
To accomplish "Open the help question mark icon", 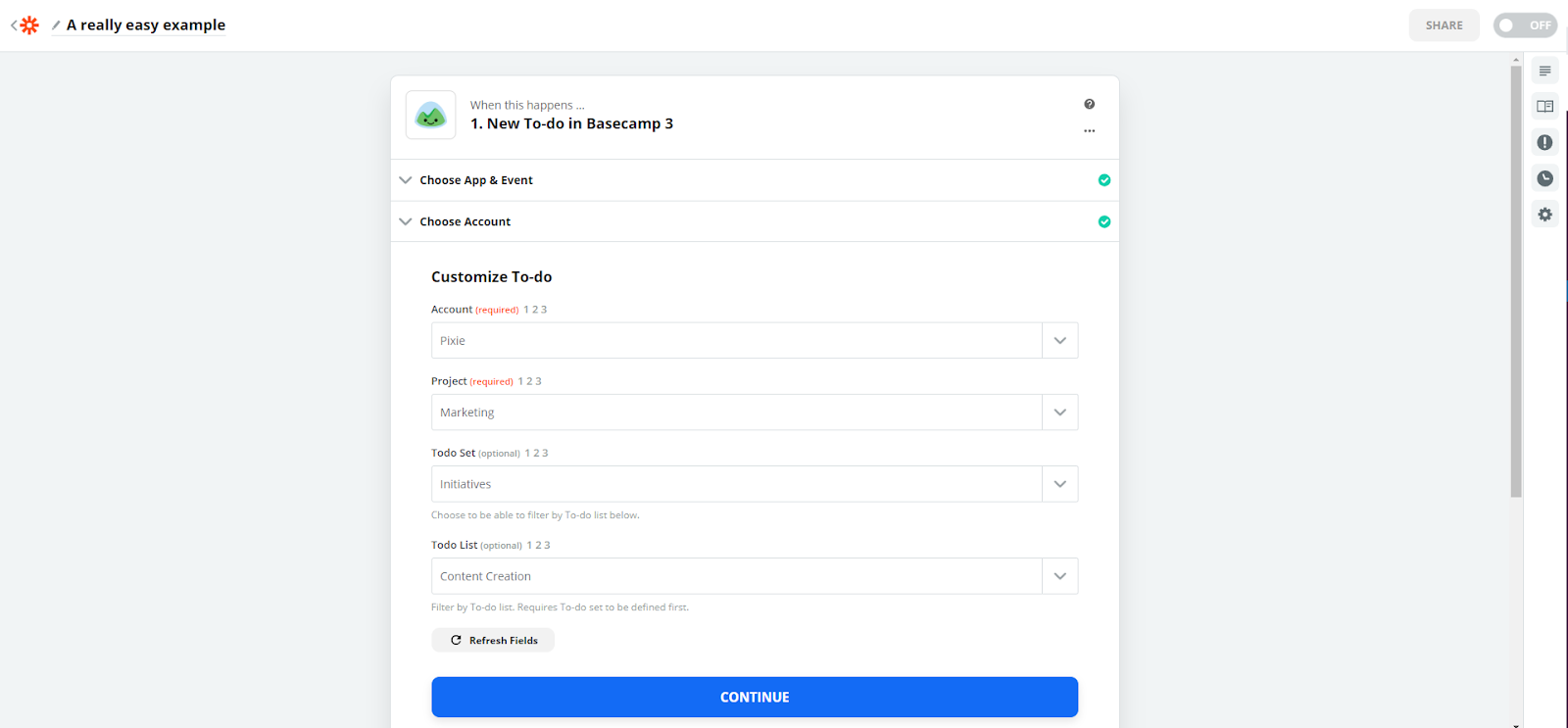I will (x=1089, y=104).
